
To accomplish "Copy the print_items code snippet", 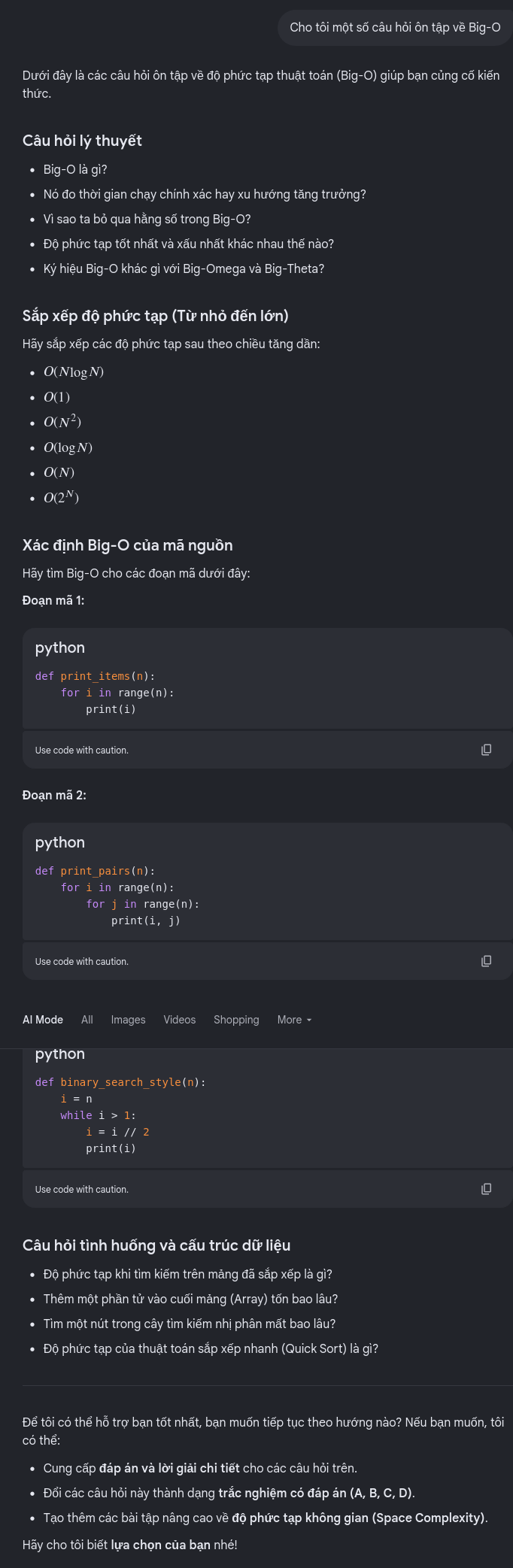I will [486, 750].
